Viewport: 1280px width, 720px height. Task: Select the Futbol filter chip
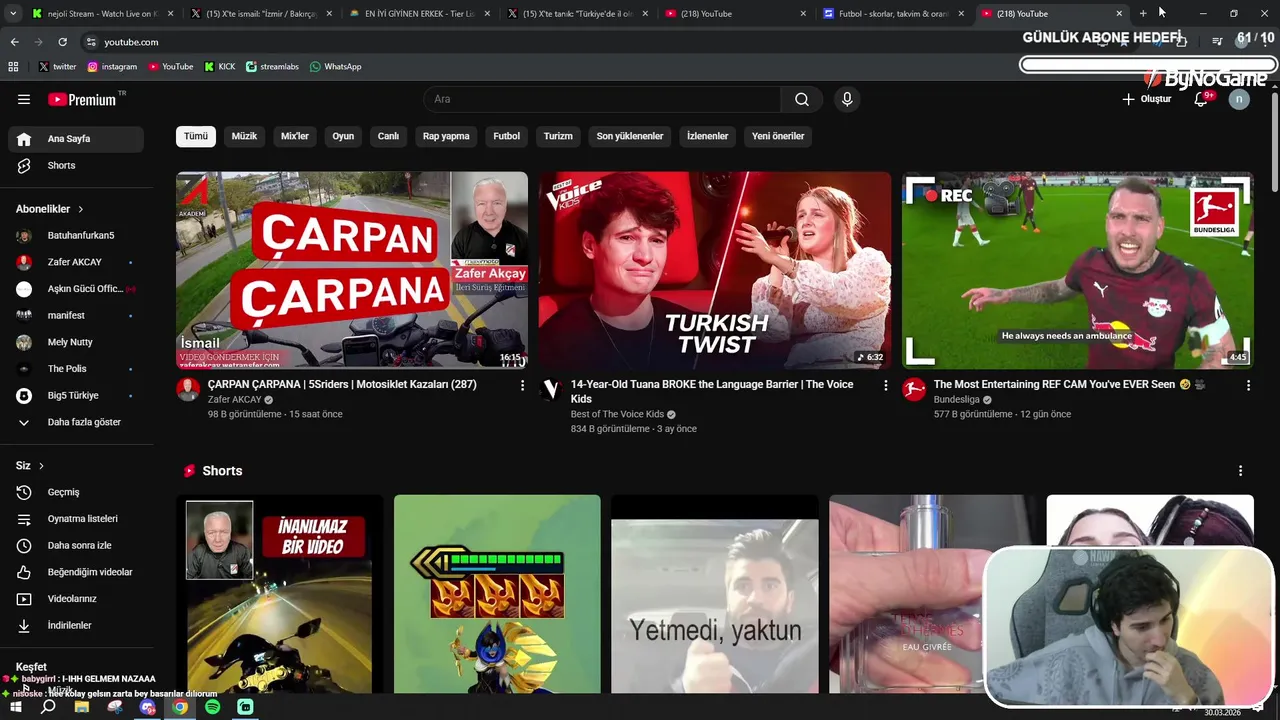[507, 136]
